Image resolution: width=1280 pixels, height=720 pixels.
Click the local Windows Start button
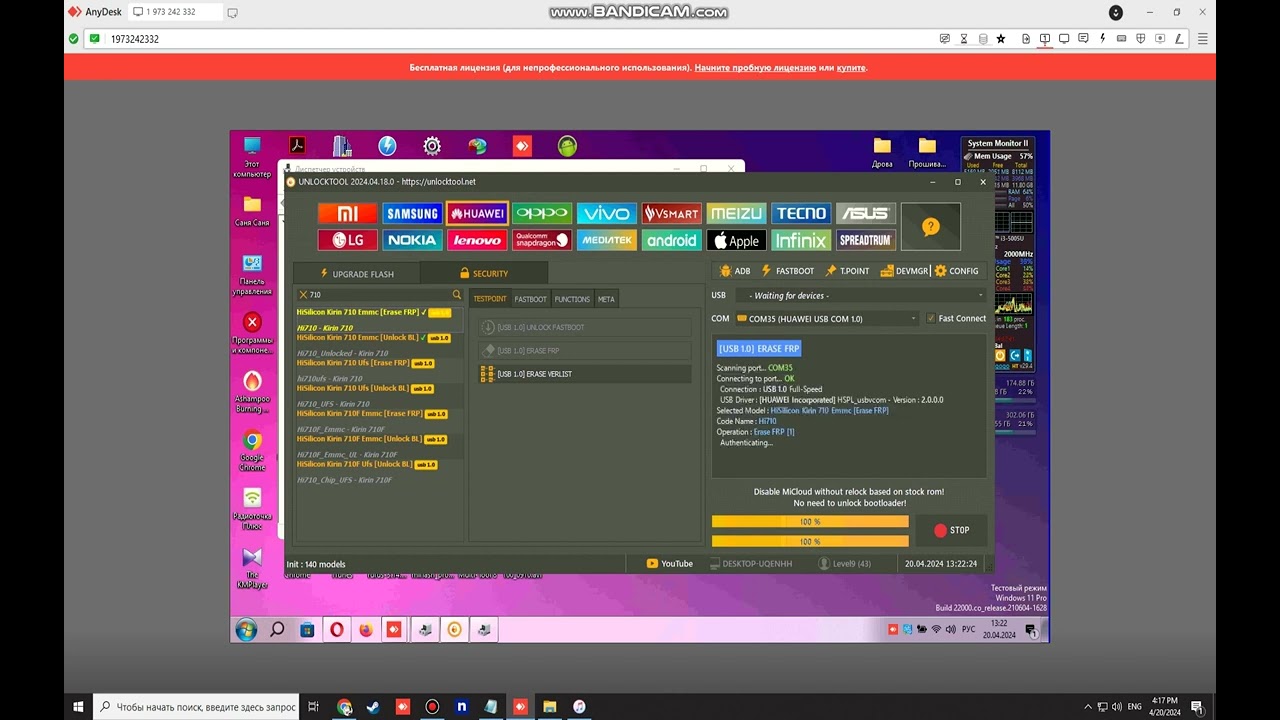coord(78,707)
